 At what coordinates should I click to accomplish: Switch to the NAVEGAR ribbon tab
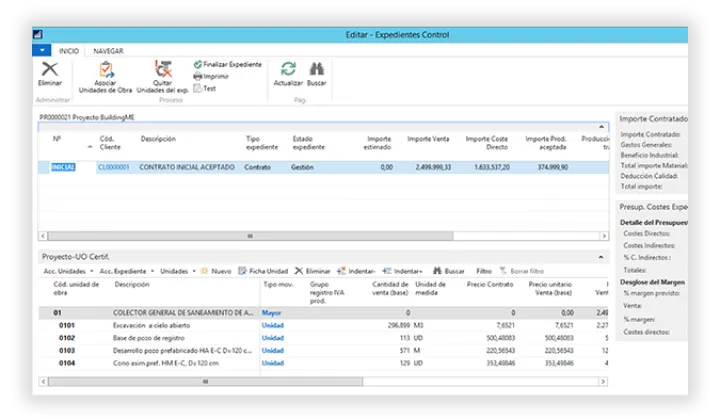coord(108,49)
